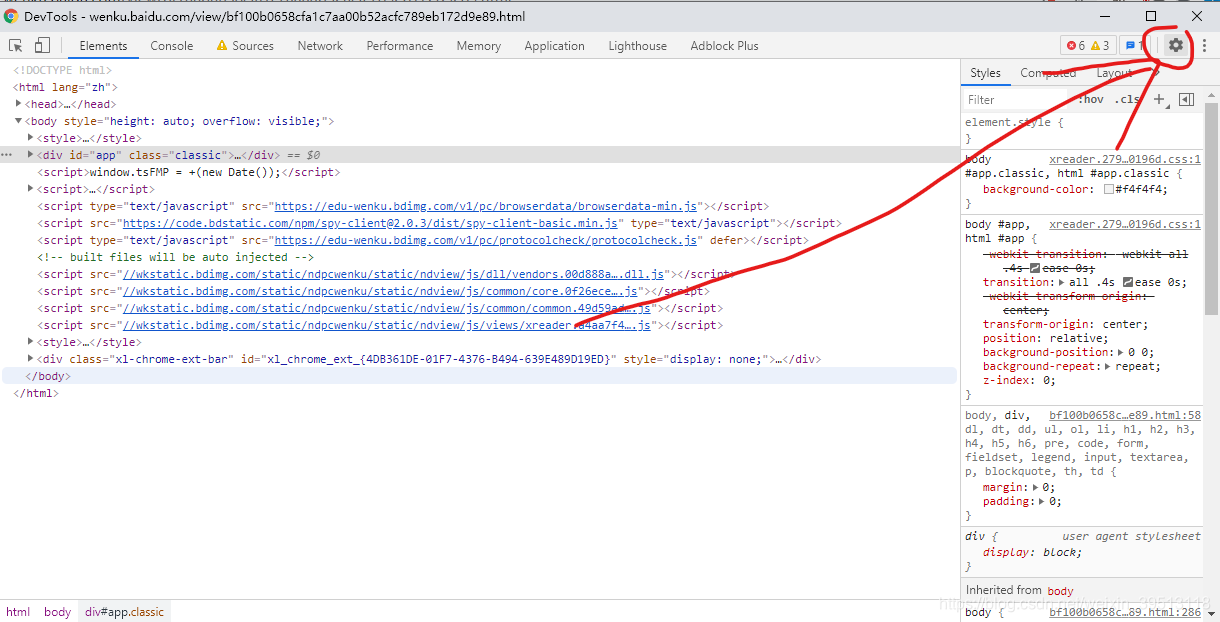The height and width of the screenshot is (622, 1220).
Task: Open the common/core.js script link
Action: coord(380,291)
